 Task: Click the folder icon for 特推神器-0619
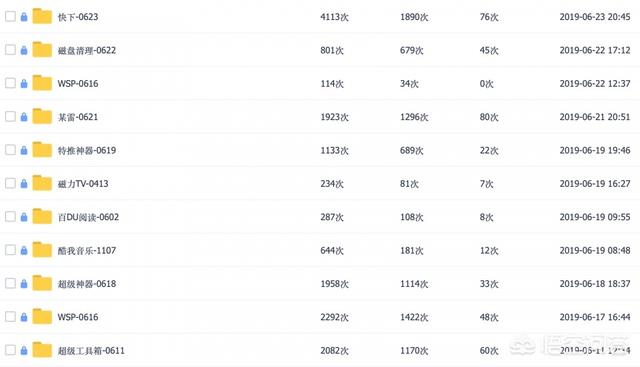coord(42,150)
